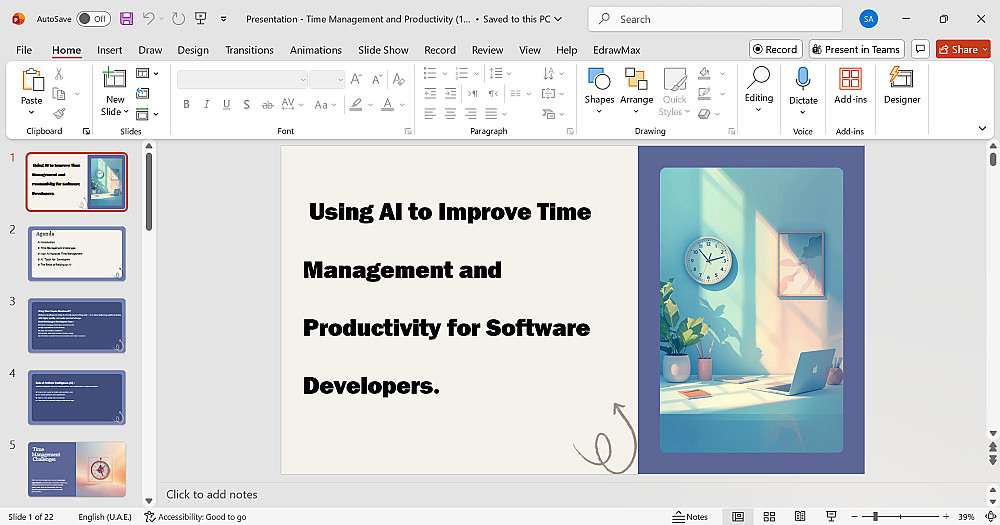Switch to Reading View icon
Viewport: 1000px width, 525px height.
coord(800,517)
